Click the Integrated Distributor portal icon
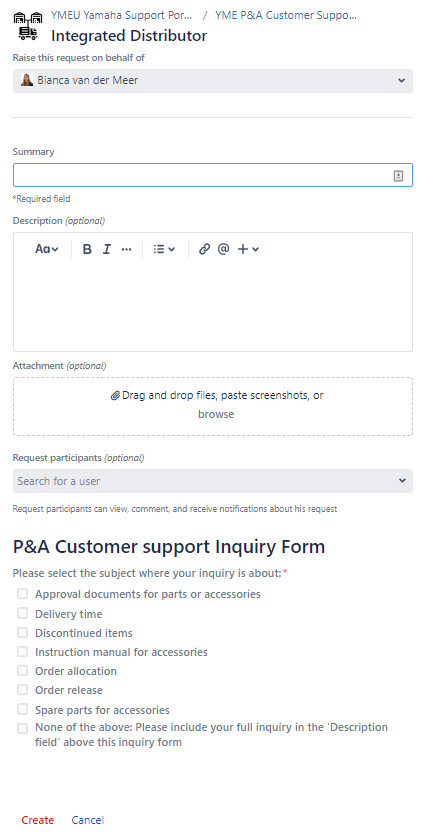 tap(28, 26)
